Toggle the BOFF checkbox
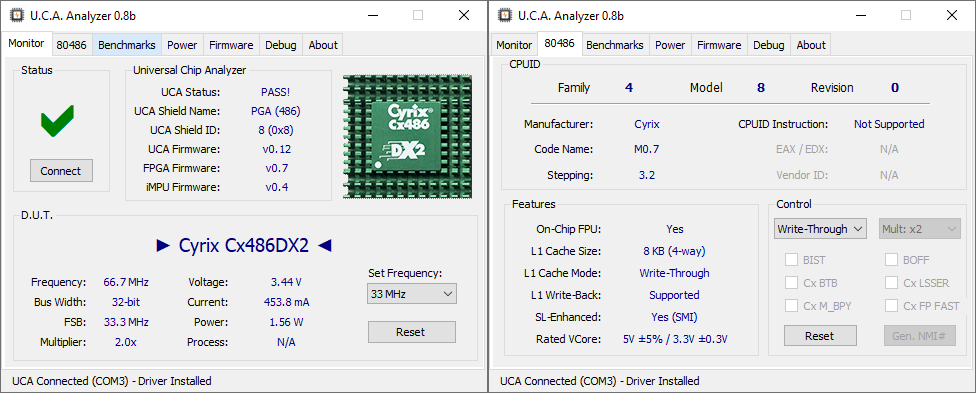The width and height of the screenshot is (976, 393). (x=891, y=260)
